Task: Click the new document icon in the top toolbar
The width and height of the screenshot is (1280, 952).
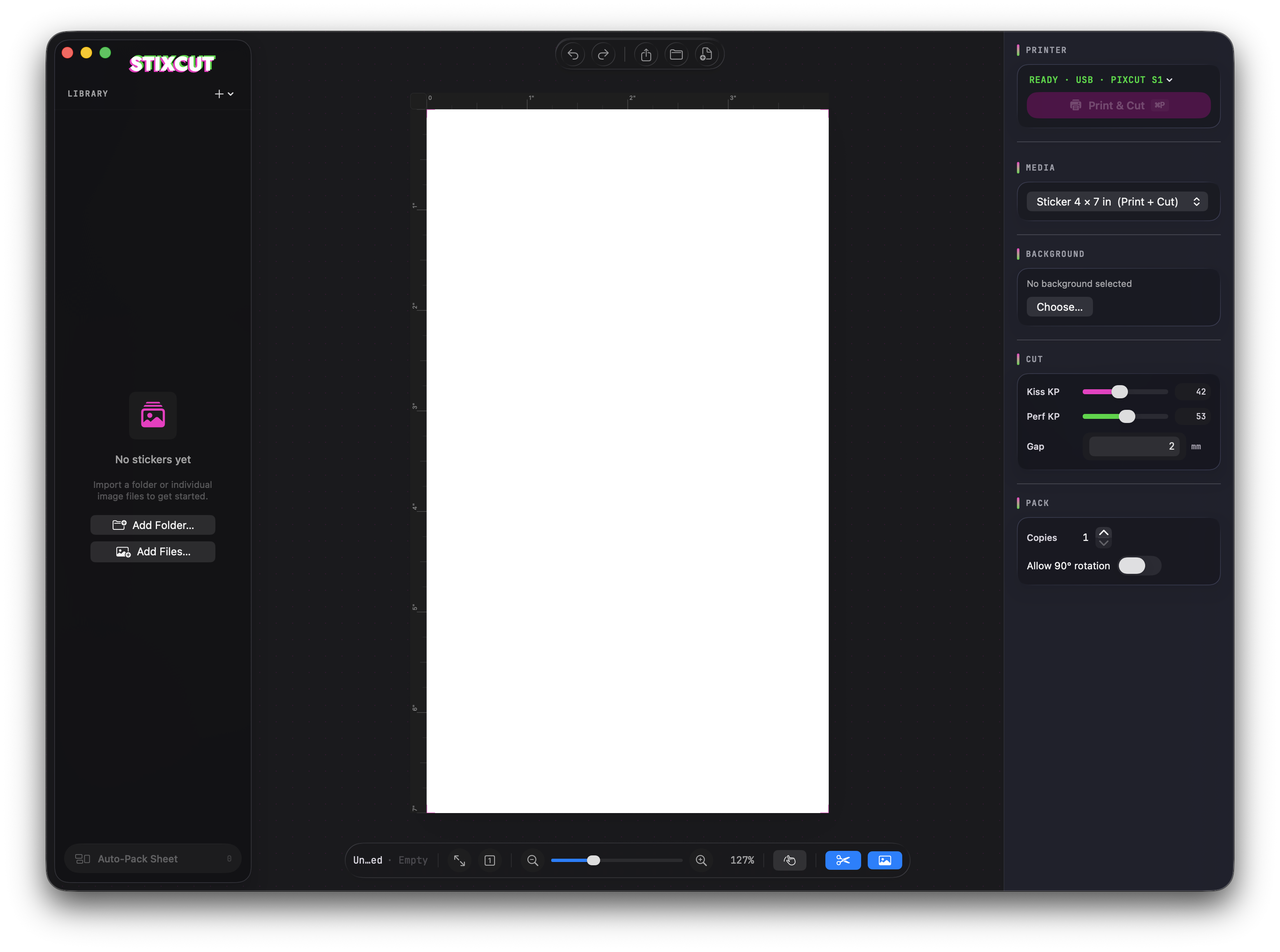Action: tap(707, 53)
